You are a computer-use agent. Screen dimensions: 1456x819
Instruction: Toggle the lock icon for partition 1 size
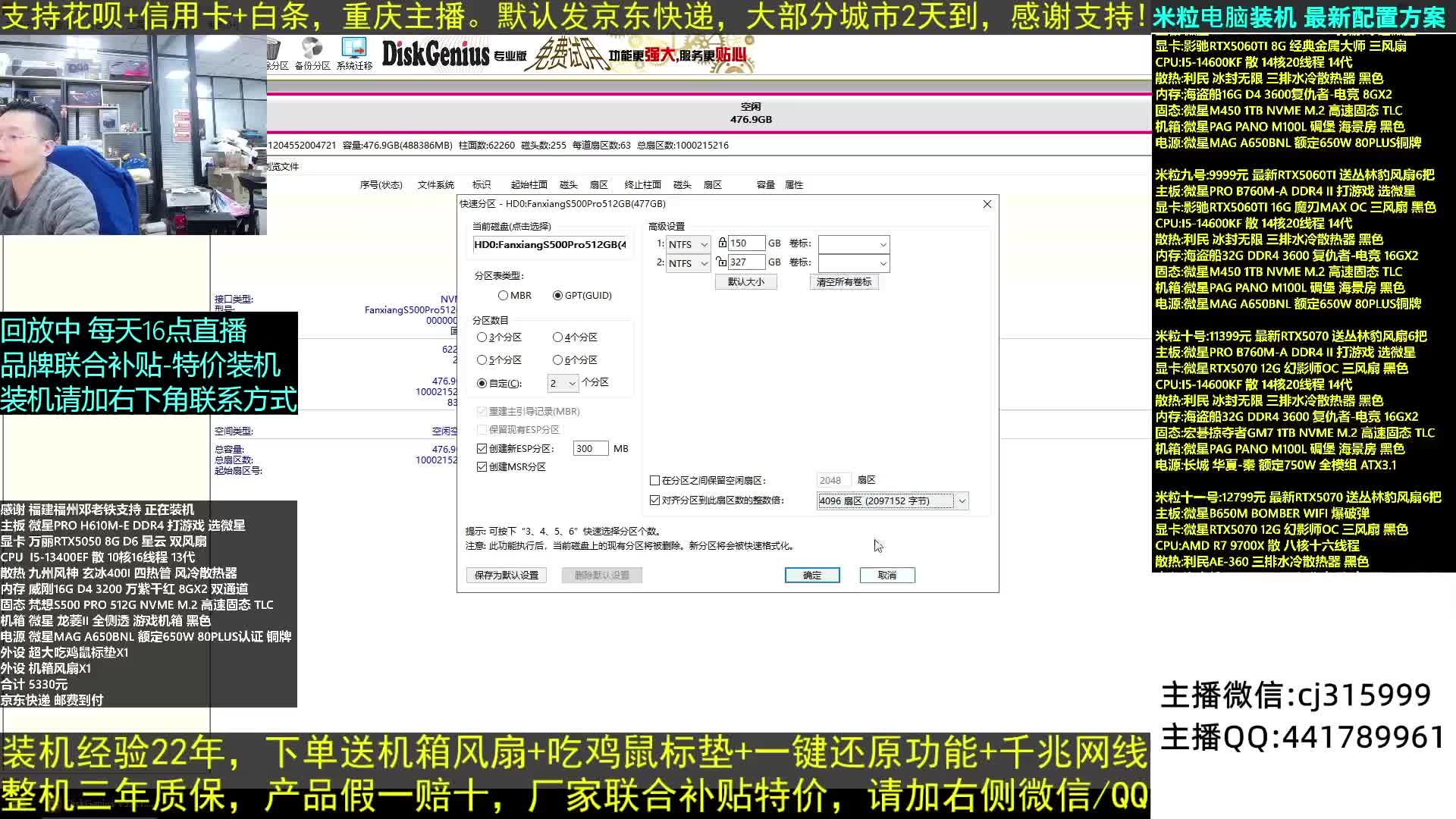722,243
